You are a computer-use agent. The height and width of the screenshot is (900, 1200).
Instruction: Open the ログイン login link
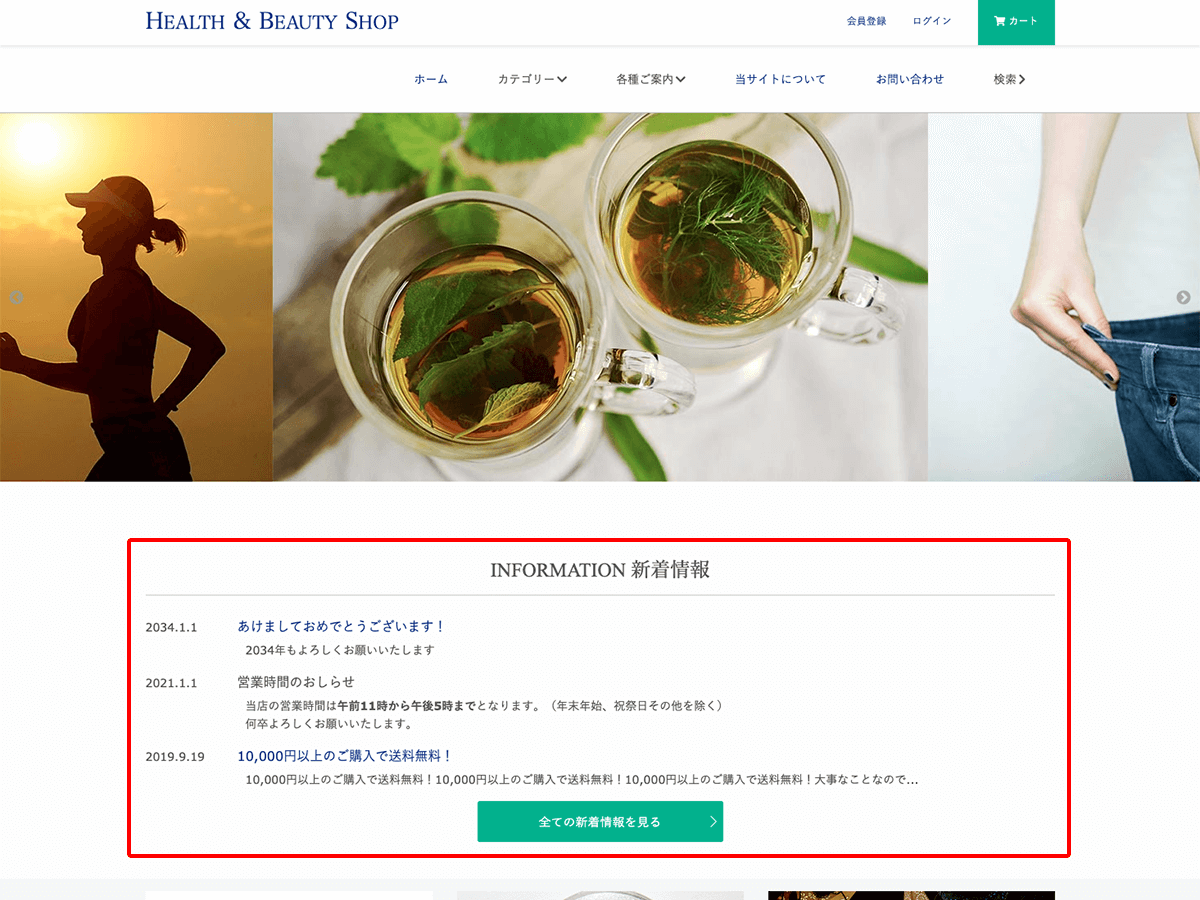[x=932, y=21]
